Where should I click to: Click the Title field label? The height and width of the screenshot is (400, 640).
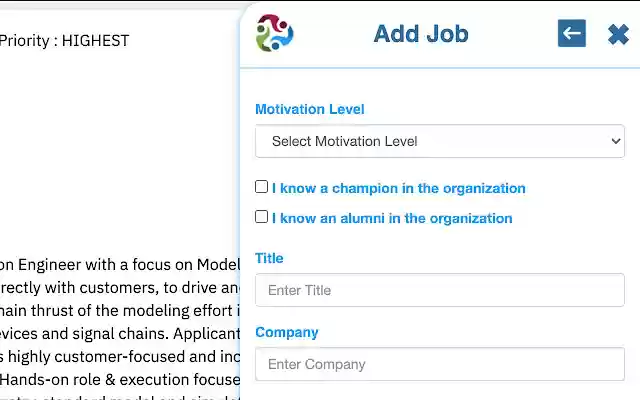tap(270, 258)
